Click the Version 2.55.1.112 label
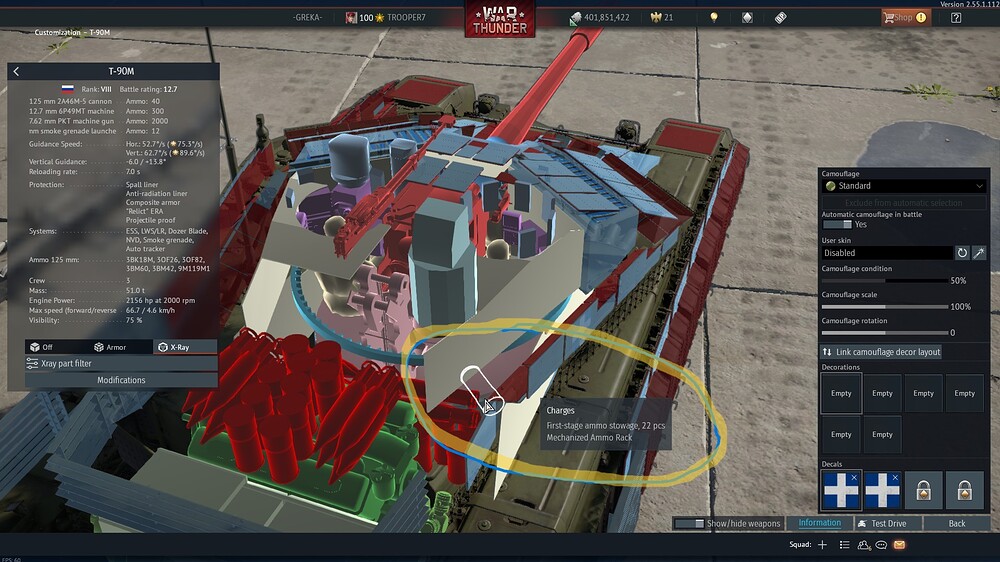The height and width of the screenshot is (562, 1000). (x=969, y=4)
